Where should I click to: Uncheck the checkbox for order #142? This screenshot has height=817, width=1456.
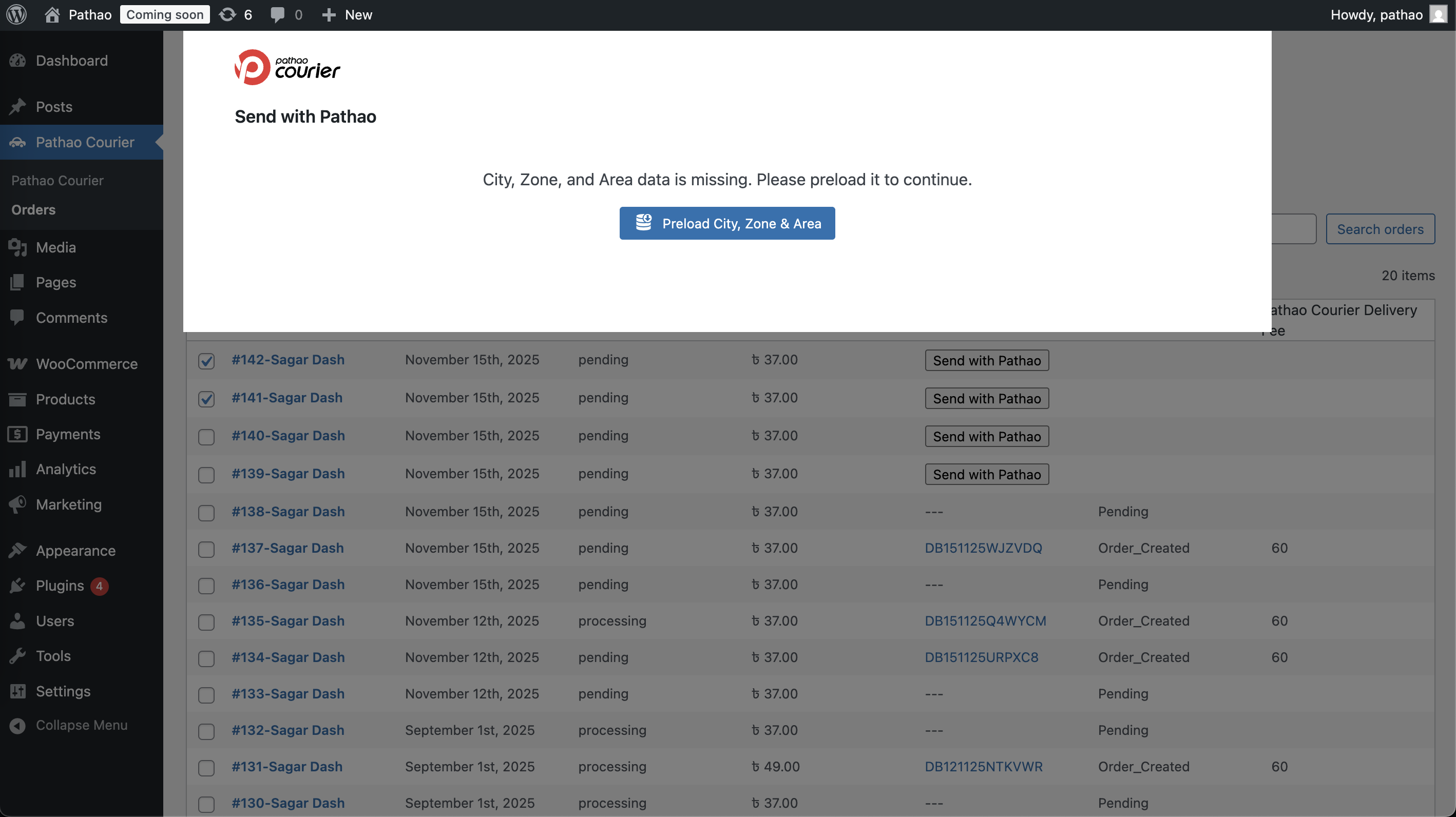click(x=206, y=360)
